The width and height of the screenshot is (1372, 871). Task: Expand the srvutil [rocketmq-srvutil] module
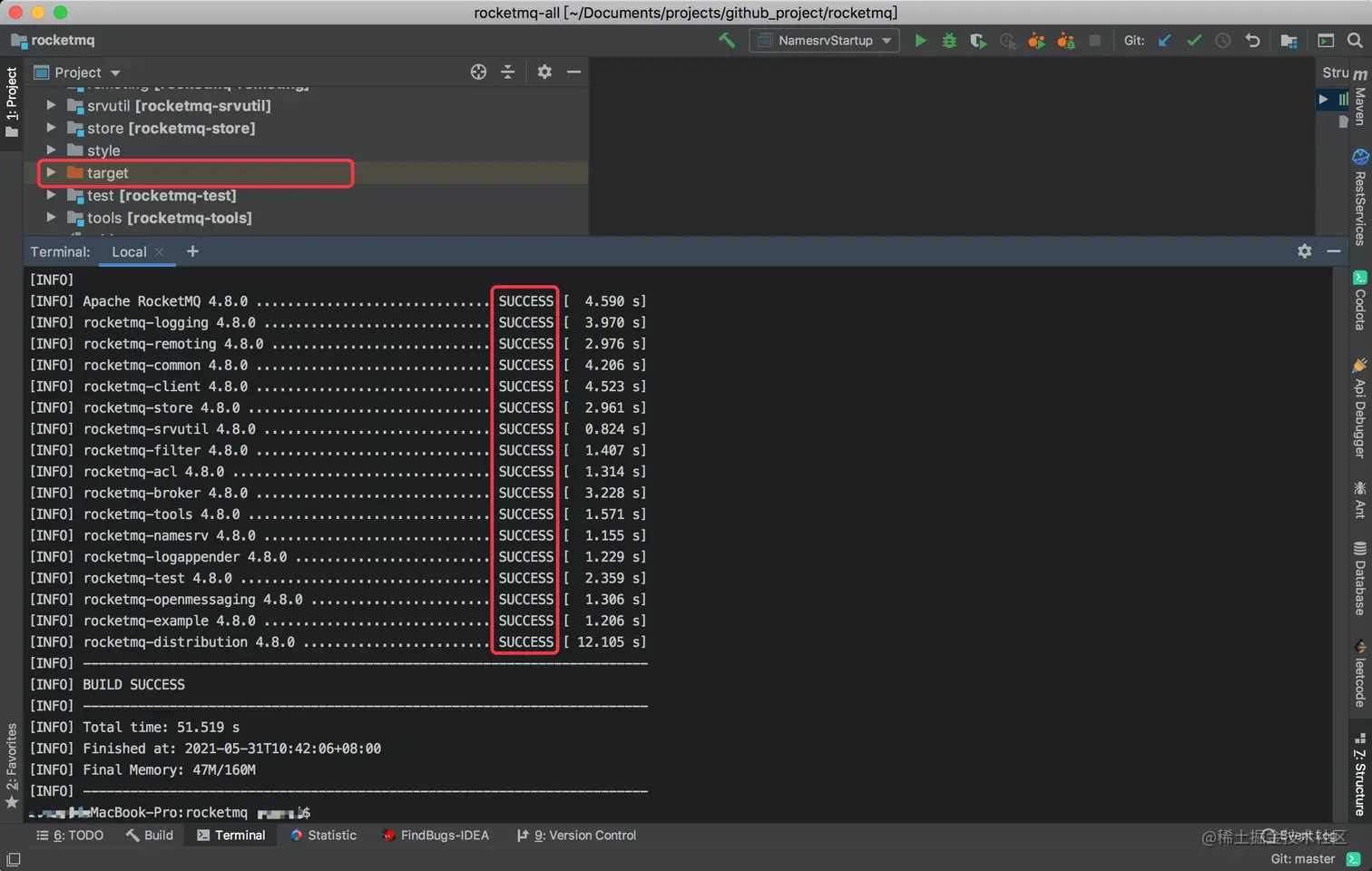point(51,105)
